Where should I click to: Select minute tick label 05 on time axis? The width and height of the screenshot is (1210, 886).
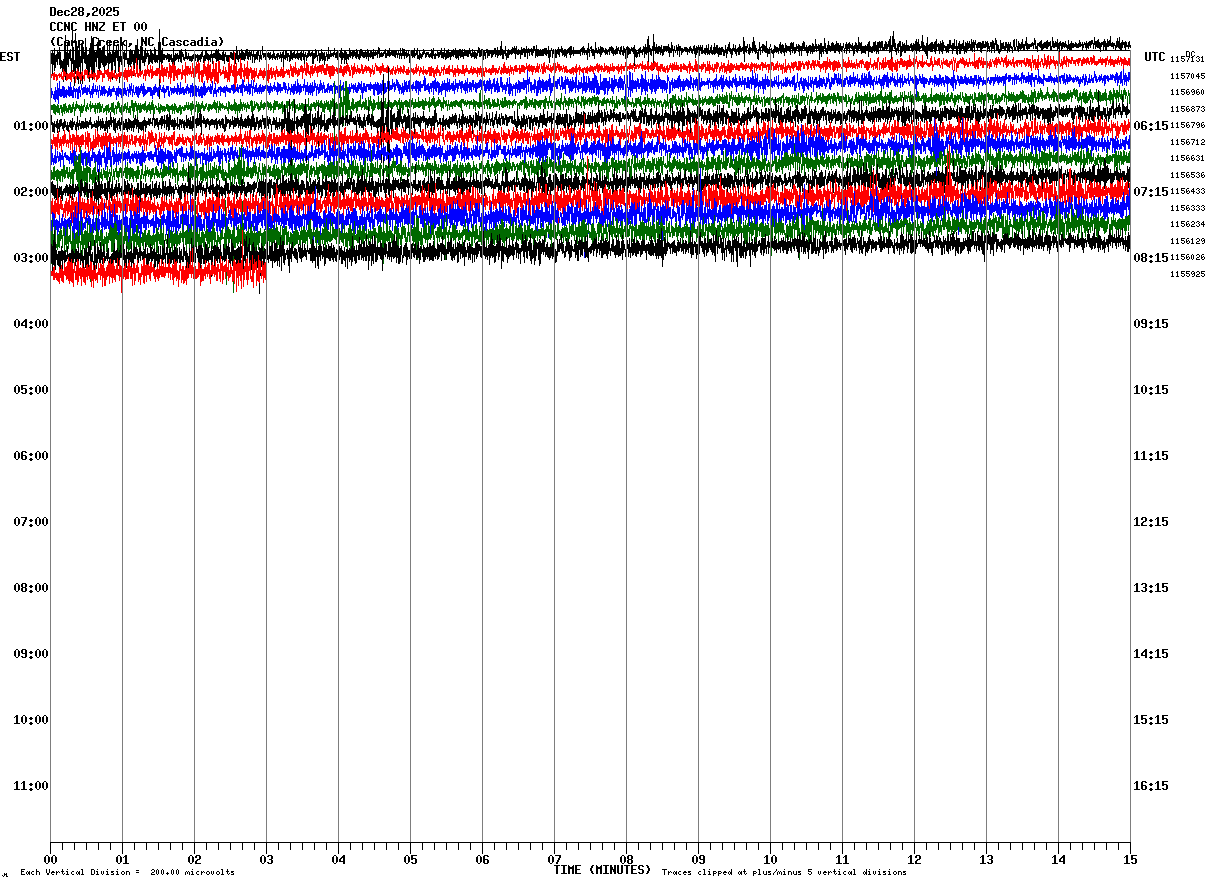410,860
